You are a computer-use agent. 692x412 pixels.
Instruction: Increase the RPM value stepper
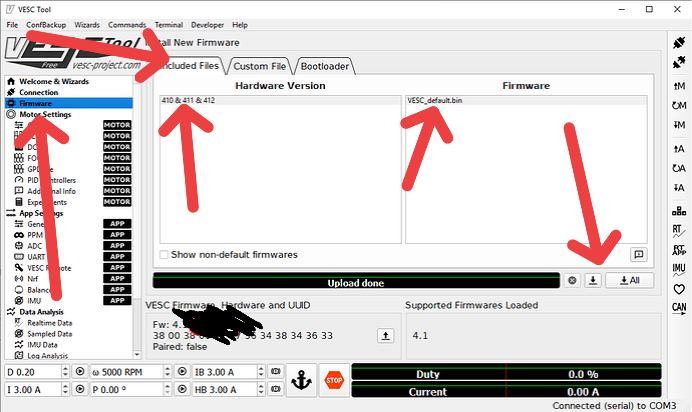point(167,369)
